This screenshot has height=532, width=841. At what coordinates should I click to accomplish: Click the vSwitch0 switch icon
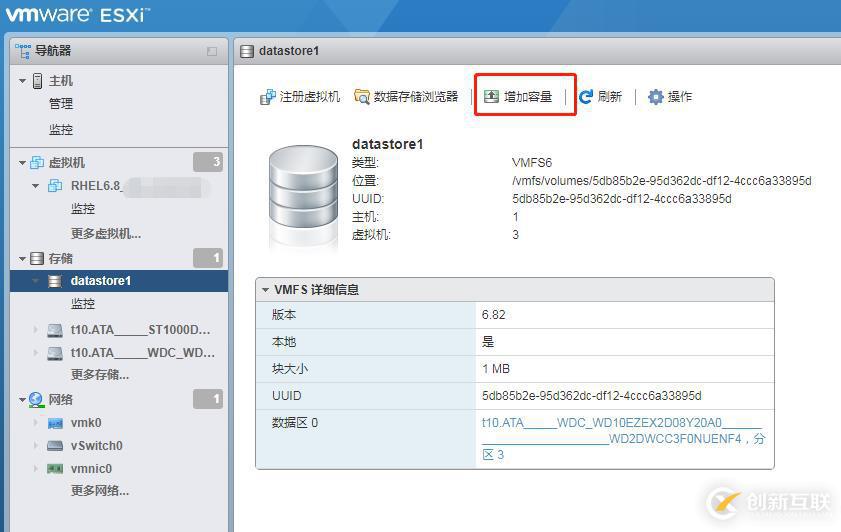point(55,446)
